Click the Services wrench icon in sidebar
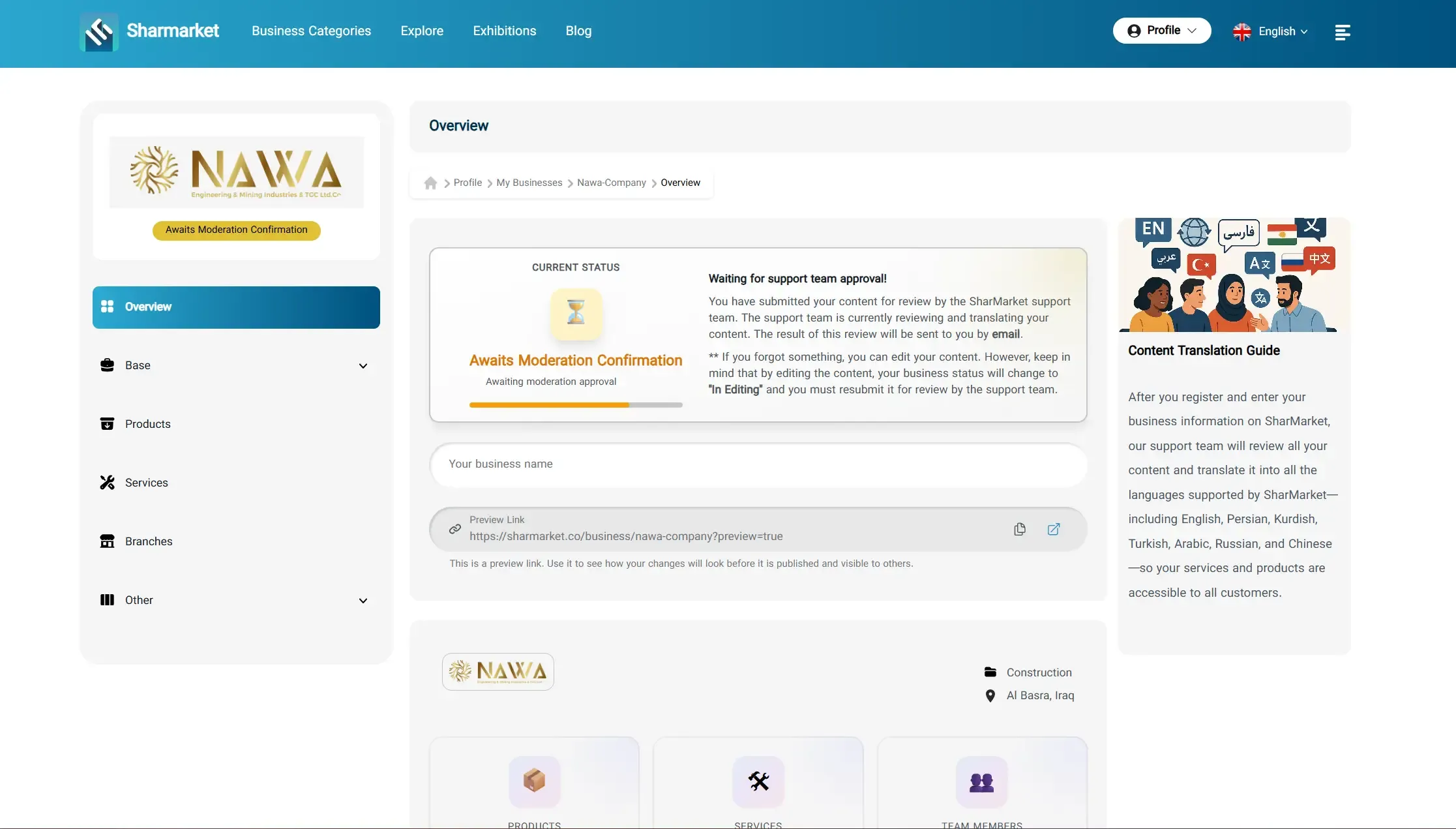This screenshot has width=1456, height=829. (108, 483)
